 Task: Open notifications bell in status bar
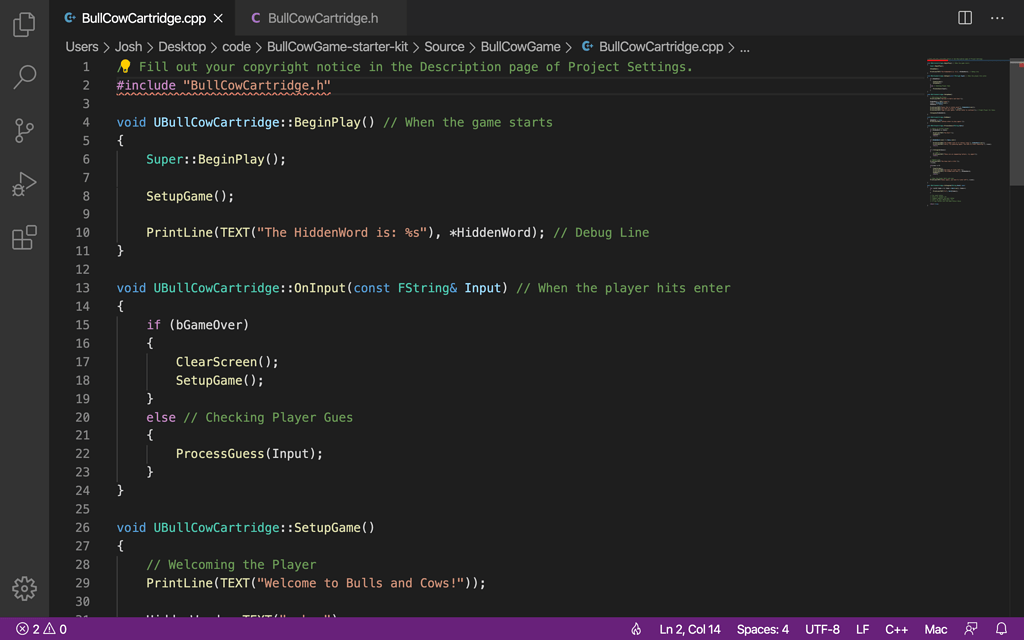point(1001,630)
